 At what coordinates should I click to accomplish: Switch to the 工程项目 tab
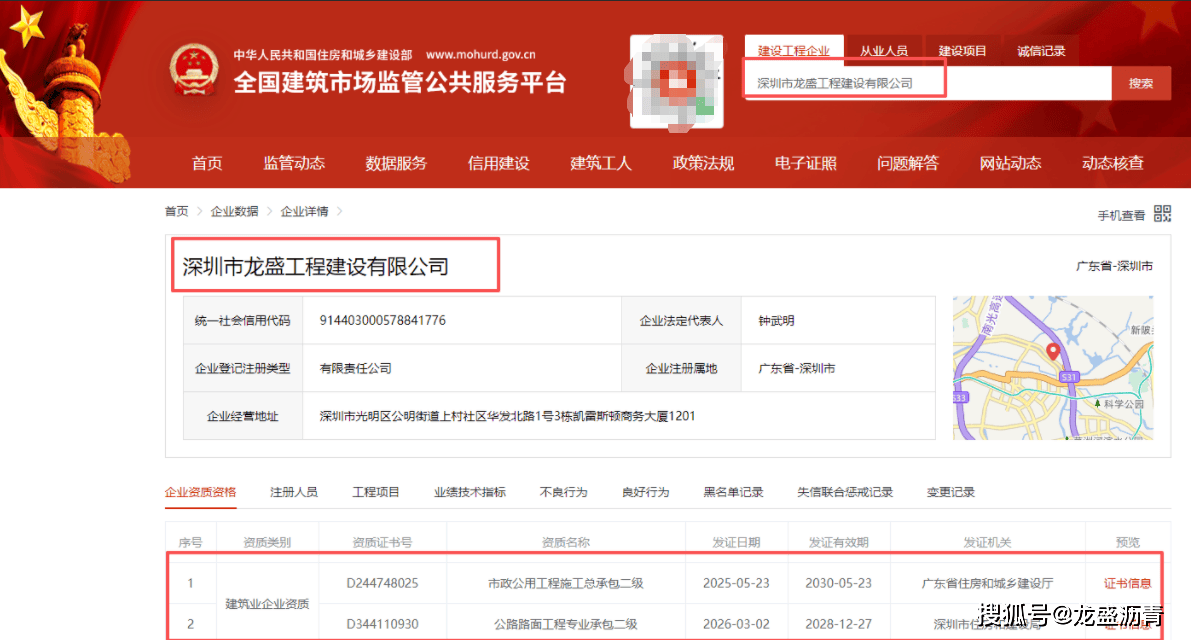pos(375,492)
